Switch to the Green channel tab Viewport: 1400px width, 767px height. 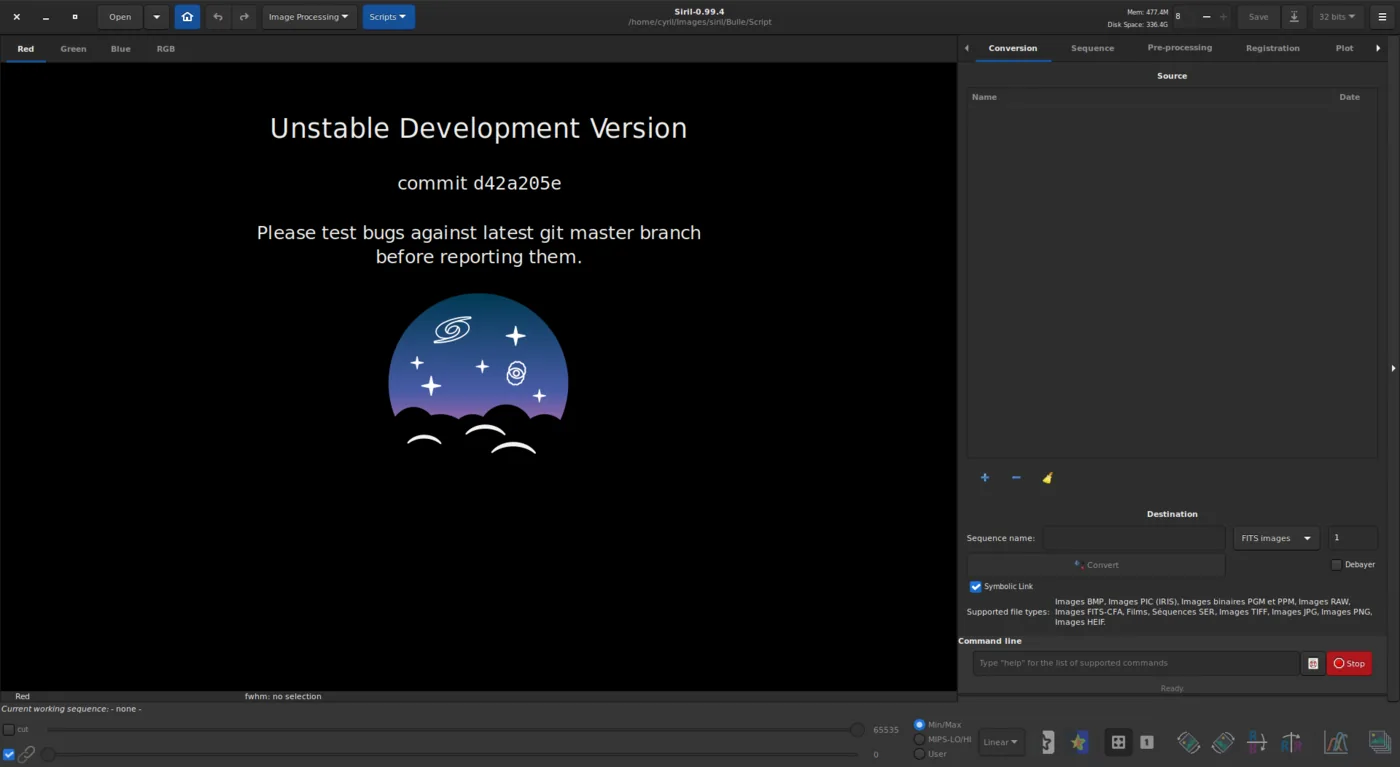pyautogui.click(x=73, y=49)
